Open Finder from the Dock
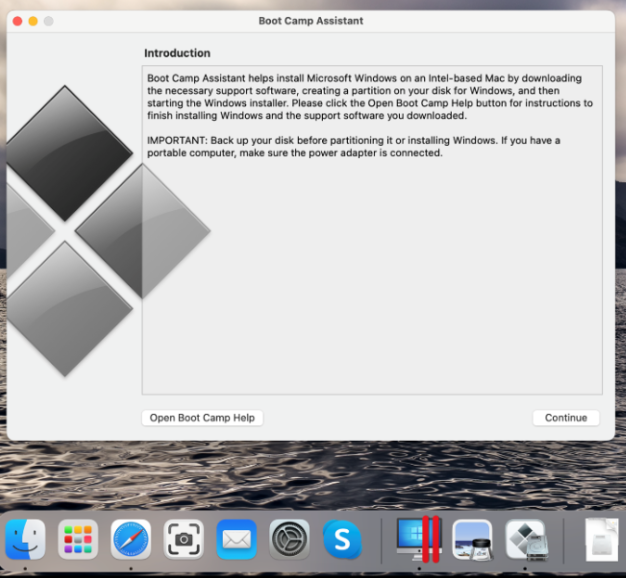The image size is (626, 578). pyautogui.click(x=25, y=539)
